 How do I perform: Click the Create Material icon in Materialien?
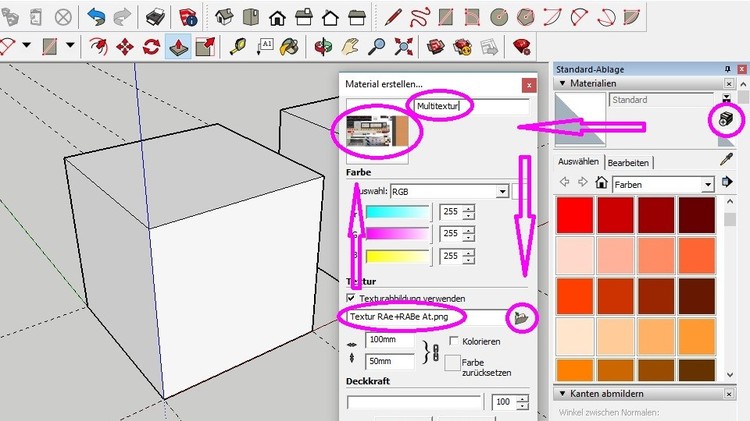coord(726,119)
